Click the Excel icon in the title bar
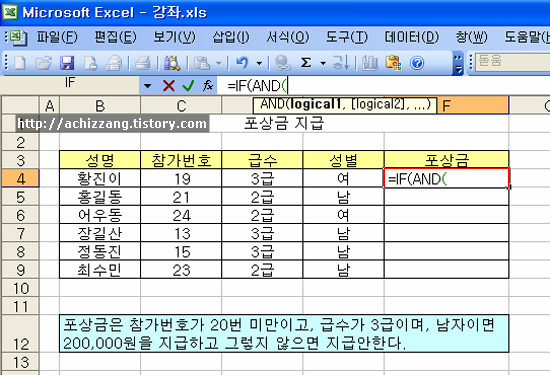The width and height of the screenshot is (550, 375). click(x=10, y=12)
